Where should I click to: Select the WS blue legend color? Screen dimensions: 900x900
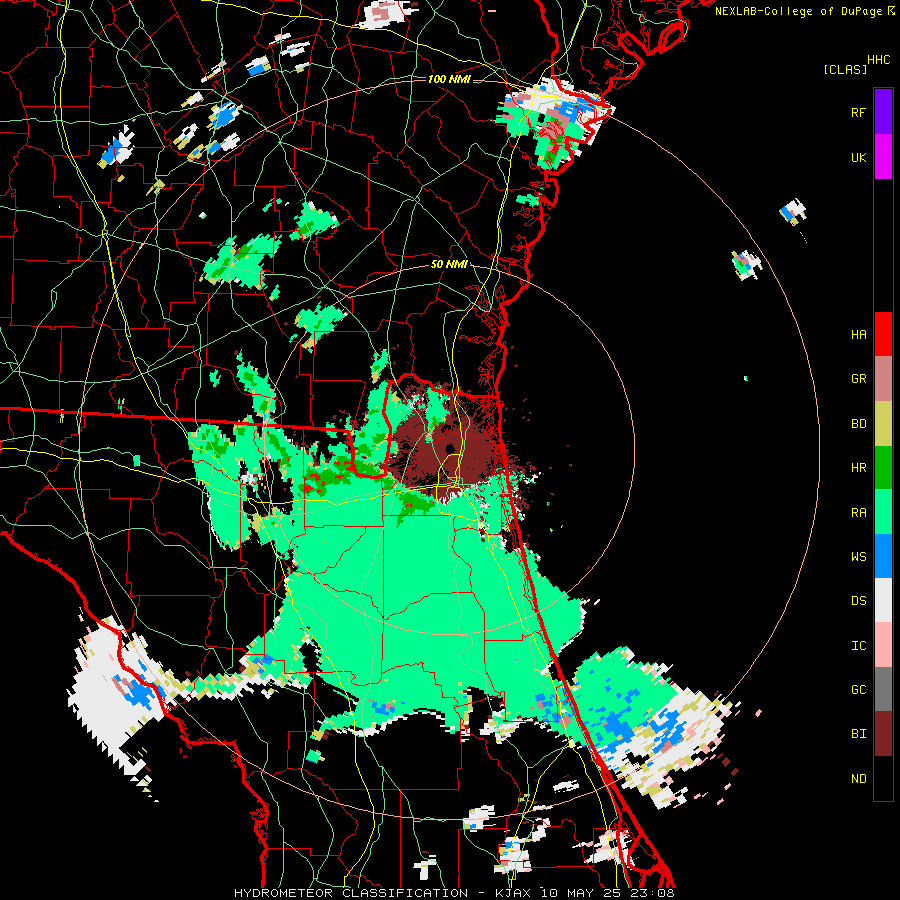(883, 556)
